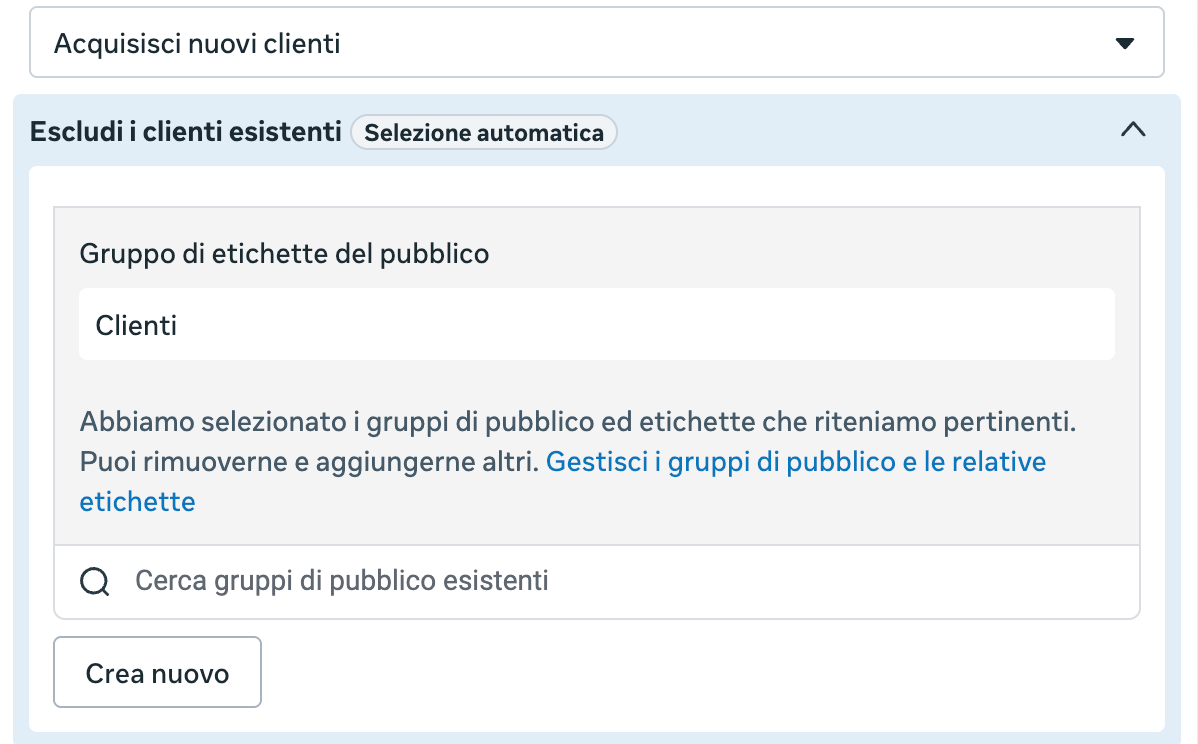Click the "Selezione automatica" badge

[484, 132]
